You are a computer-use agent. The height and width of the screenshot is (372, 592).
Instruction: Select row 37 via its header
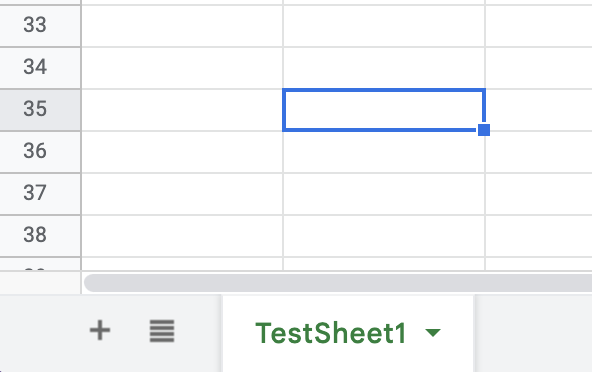point(40,194)
